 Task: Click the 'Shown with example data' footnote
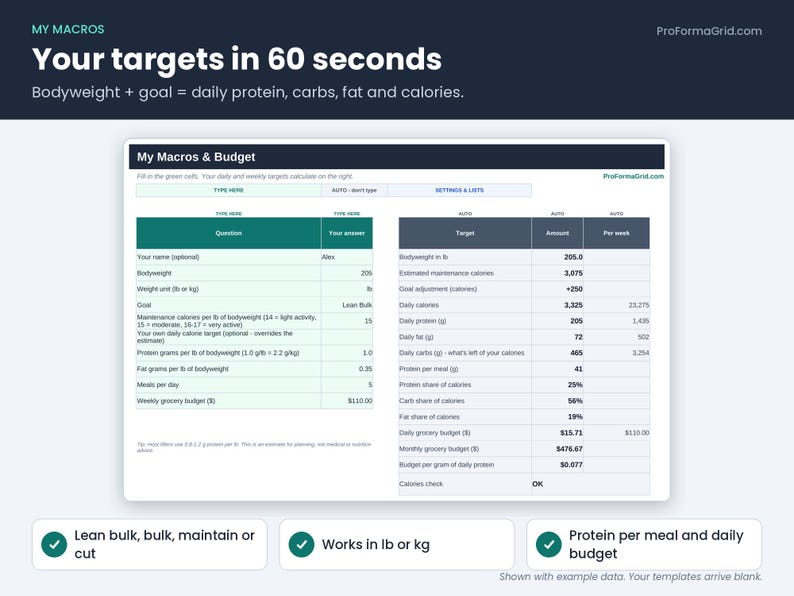(630, 577)
